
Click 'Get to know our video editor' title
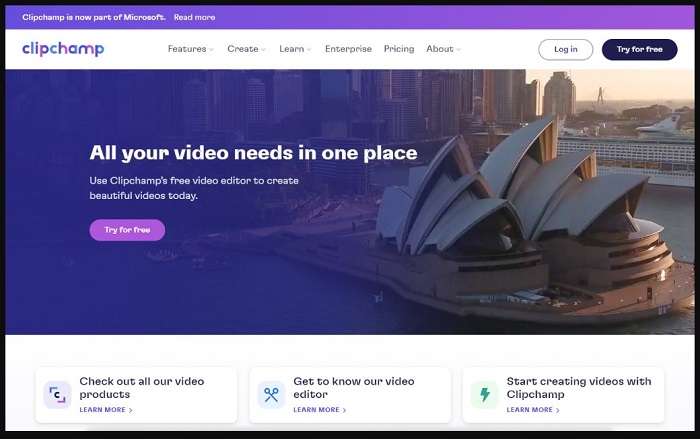pyautogui.click(x=354, y=388)
